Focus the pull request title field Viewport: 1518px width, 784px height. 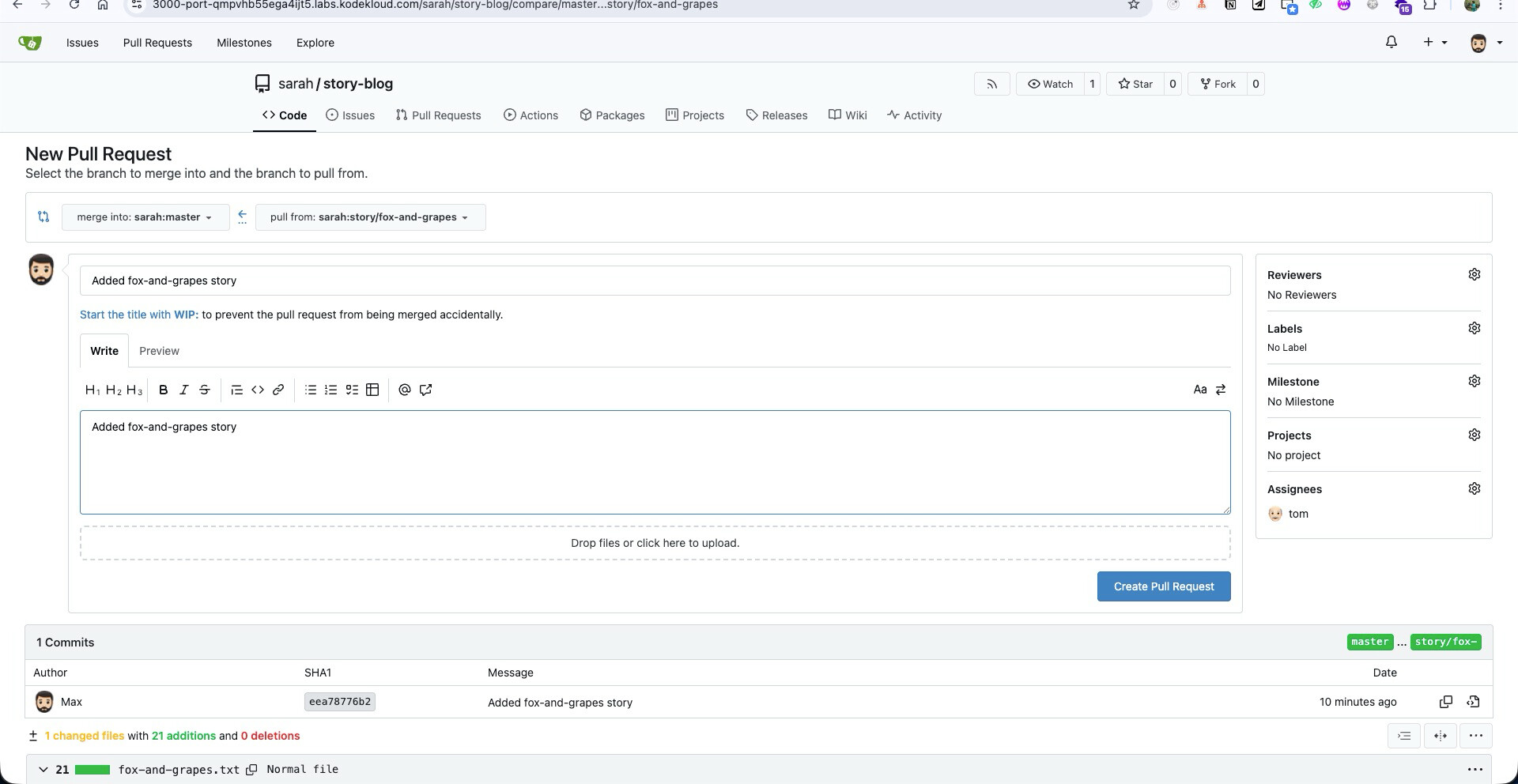click(655, 281)
